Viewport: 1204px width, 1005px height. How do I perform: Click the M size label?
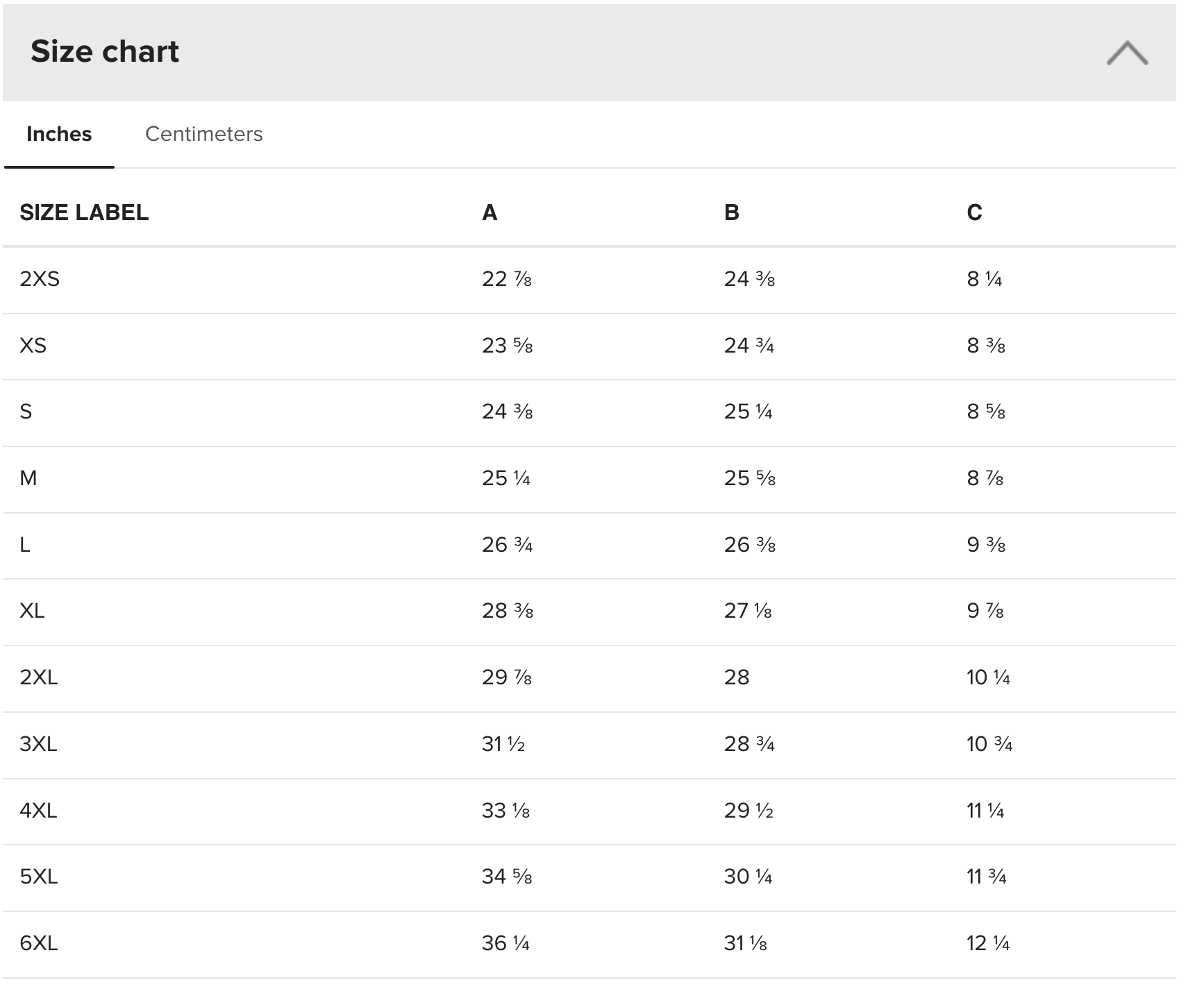(28, 478)
